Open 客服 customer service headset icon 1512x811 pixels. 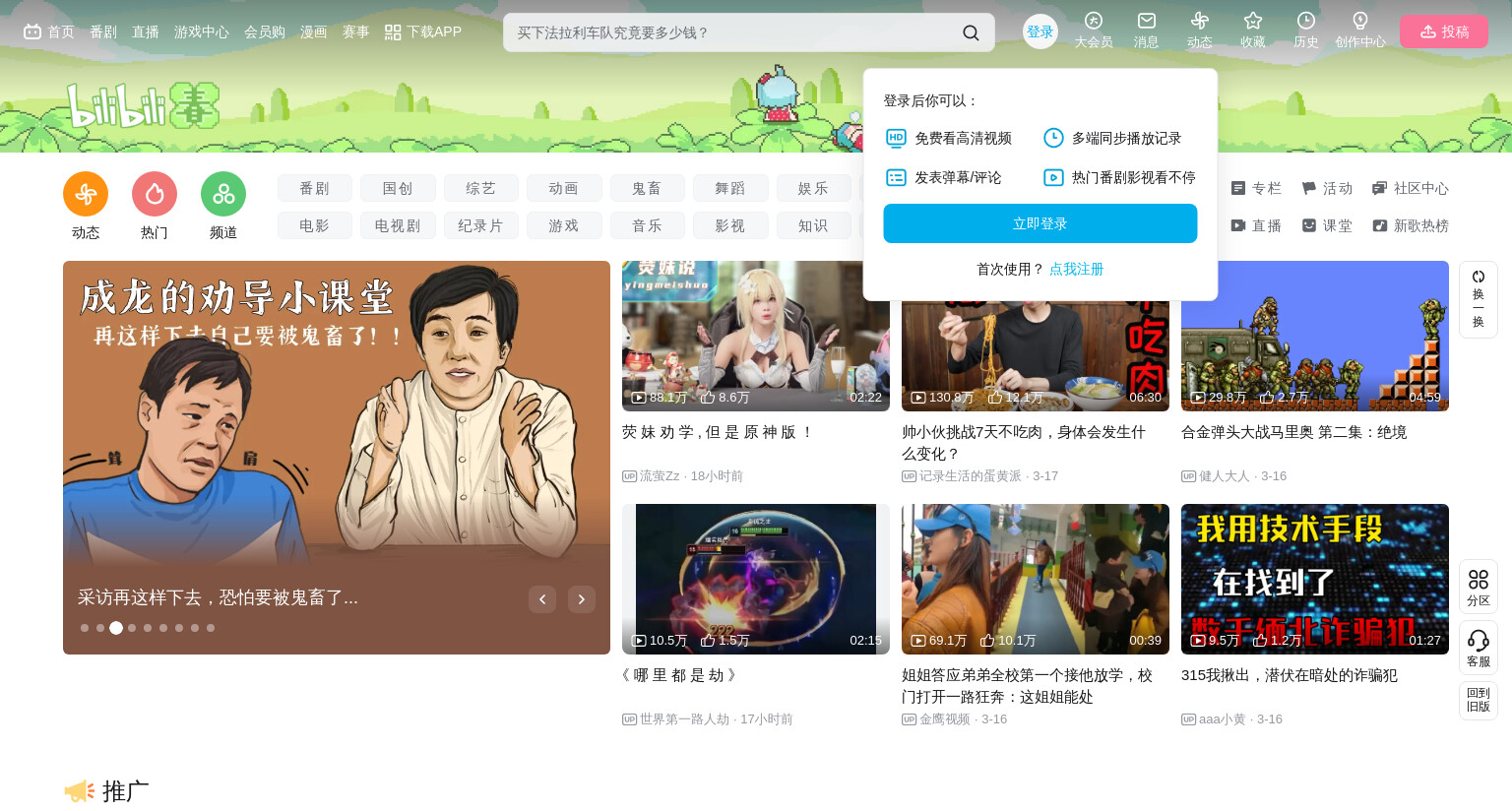tap(1478, 648)
